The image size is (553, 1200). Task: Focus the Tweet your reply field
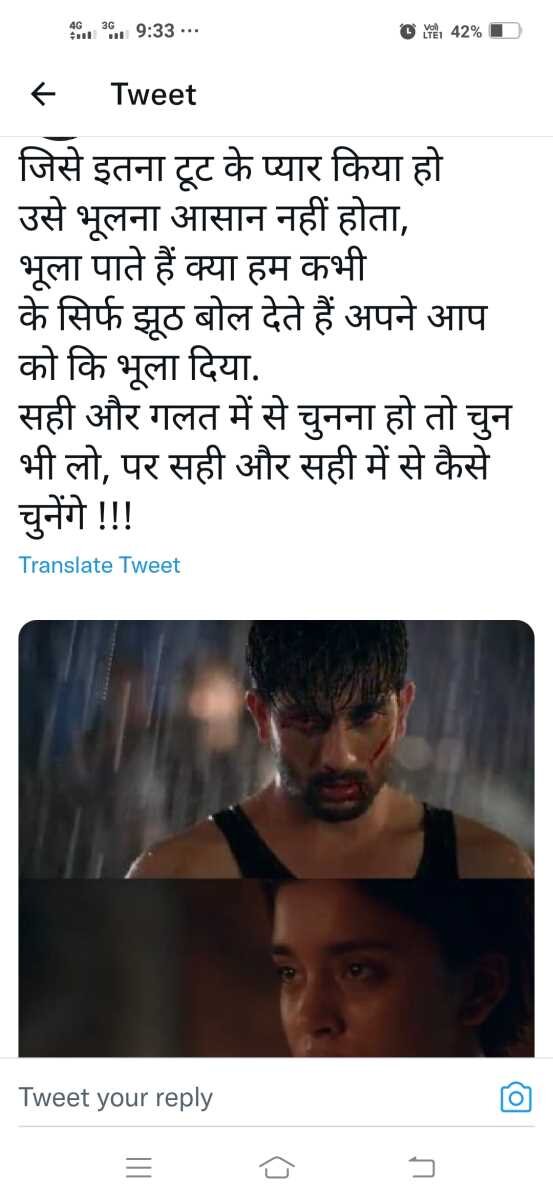[x=252, y=1097]
